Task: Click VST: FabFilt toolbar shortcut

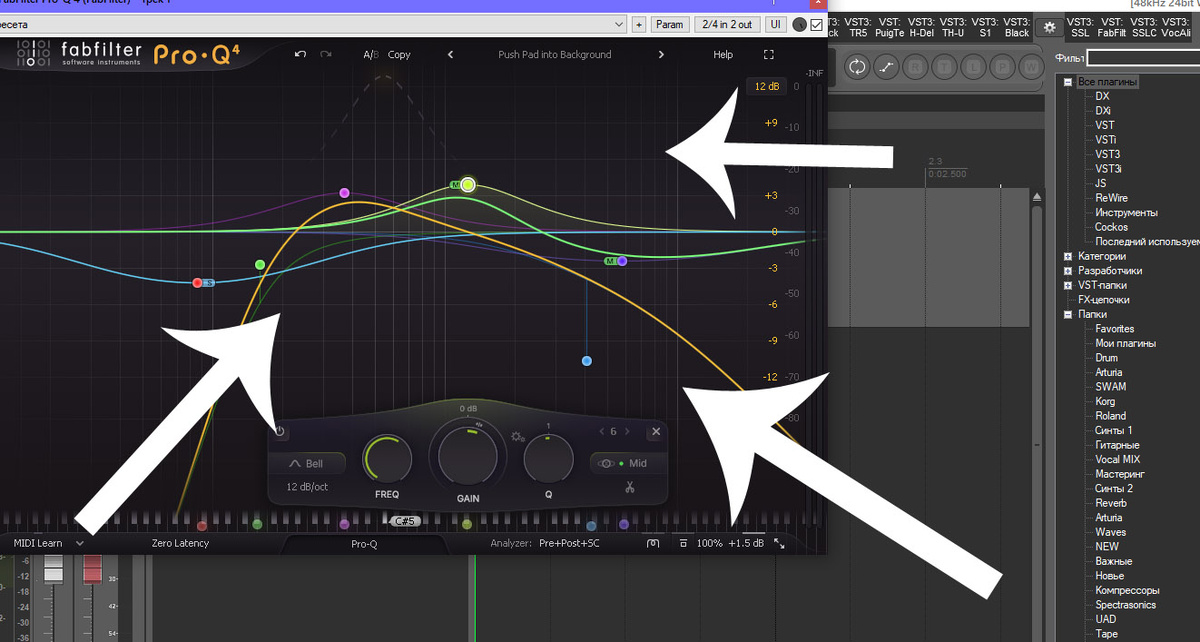Action: pos(1112,27)
